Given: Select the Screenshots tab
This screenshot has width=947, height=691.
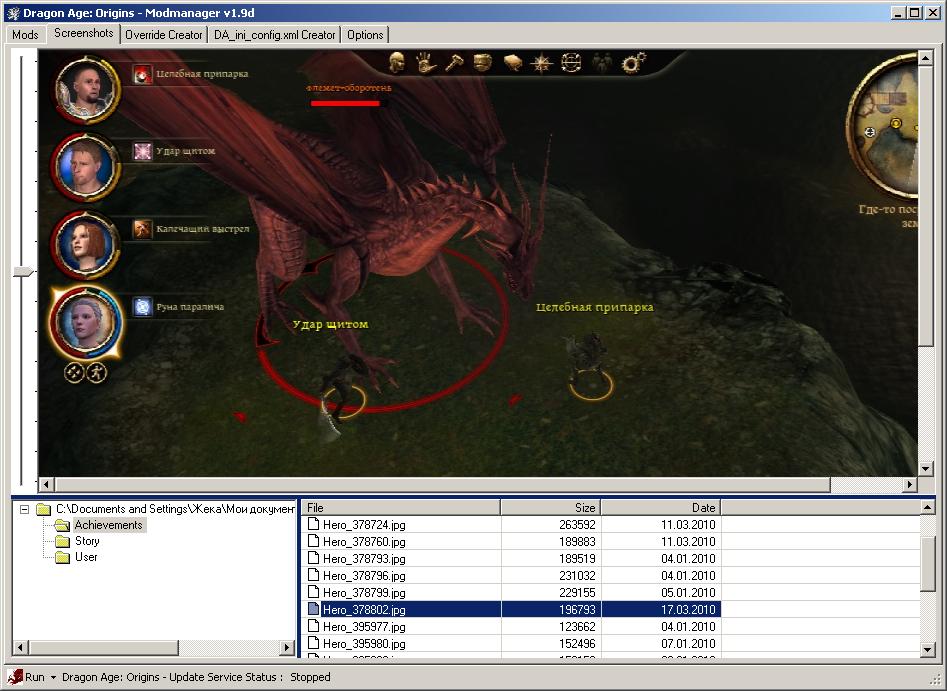Looking at the screenshot, I should pos(83,33).
